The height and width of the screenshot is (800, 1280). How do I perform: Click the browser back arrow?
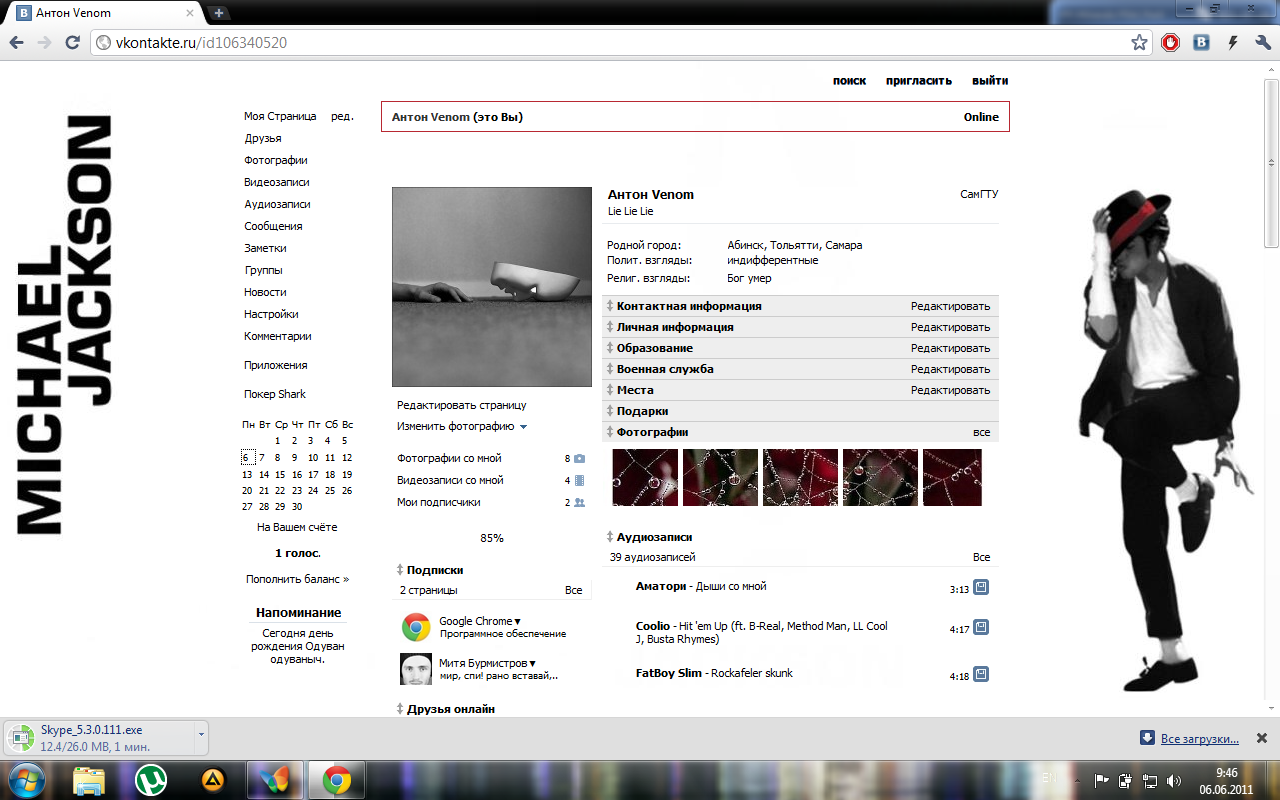click(x=16, y=43)
